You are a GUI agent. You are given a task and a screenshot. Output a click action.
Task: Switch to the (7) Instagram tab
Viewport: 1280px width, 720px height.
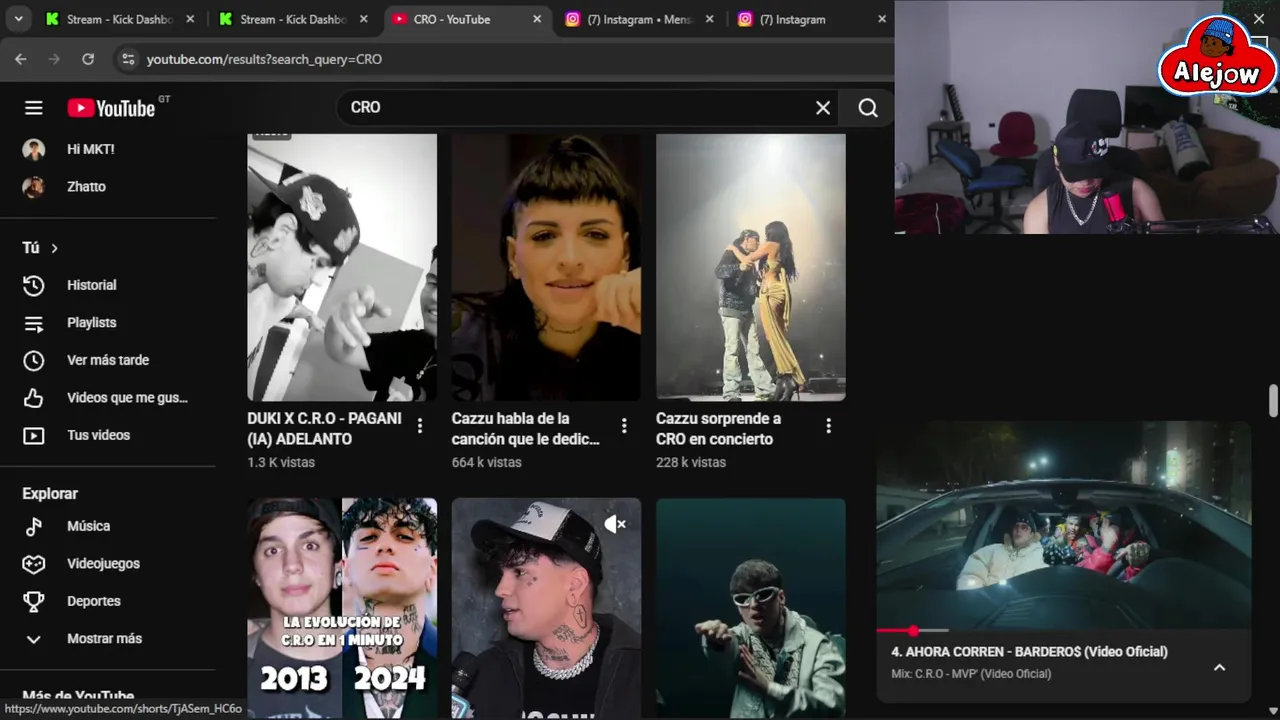812,19
